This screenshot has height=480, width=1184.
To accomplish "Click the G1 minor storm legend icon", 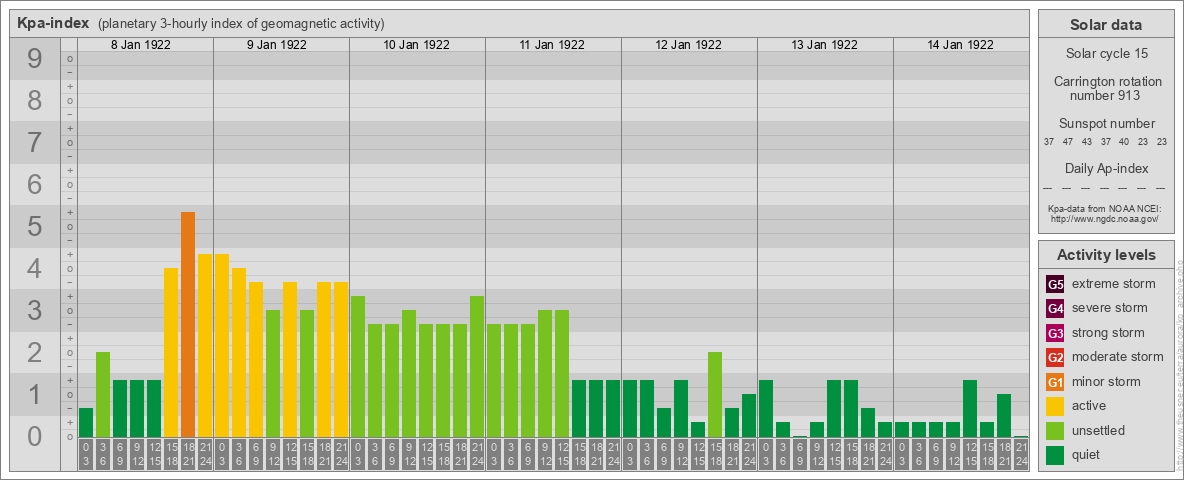I will click(1055, 382).
